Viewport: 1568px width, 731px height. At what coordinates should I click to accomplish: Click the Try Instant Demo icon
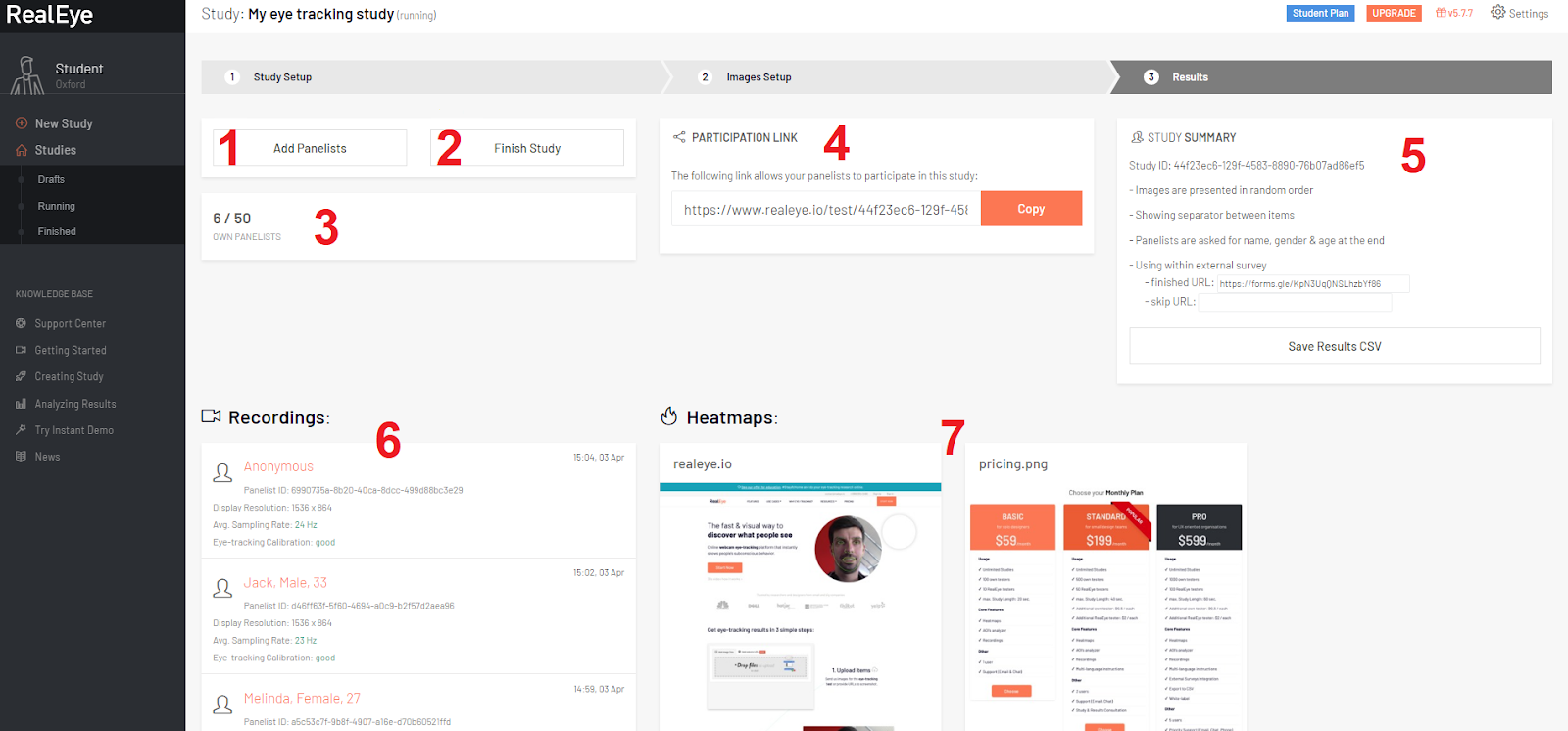21,430
